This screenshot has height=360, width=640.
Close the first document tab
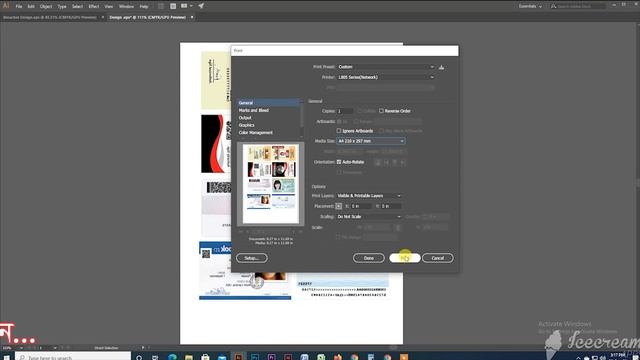(102, 17)
